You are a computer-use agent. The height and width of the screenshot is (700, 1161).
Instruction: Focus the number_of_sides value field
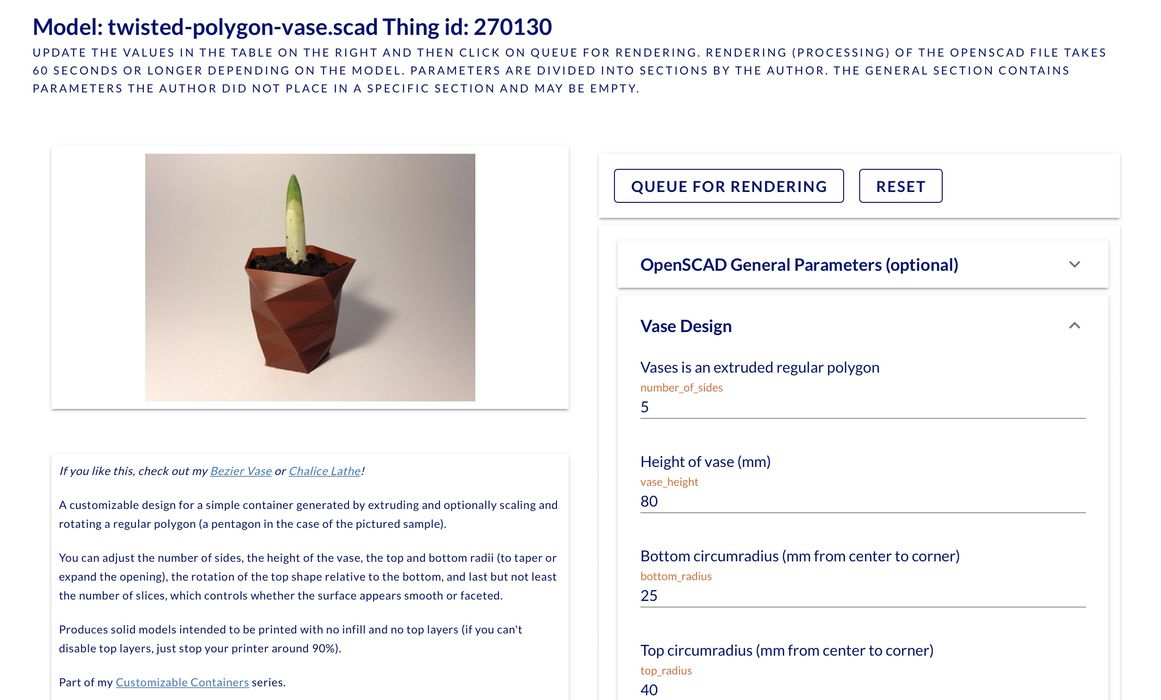[x=862, y=407]
